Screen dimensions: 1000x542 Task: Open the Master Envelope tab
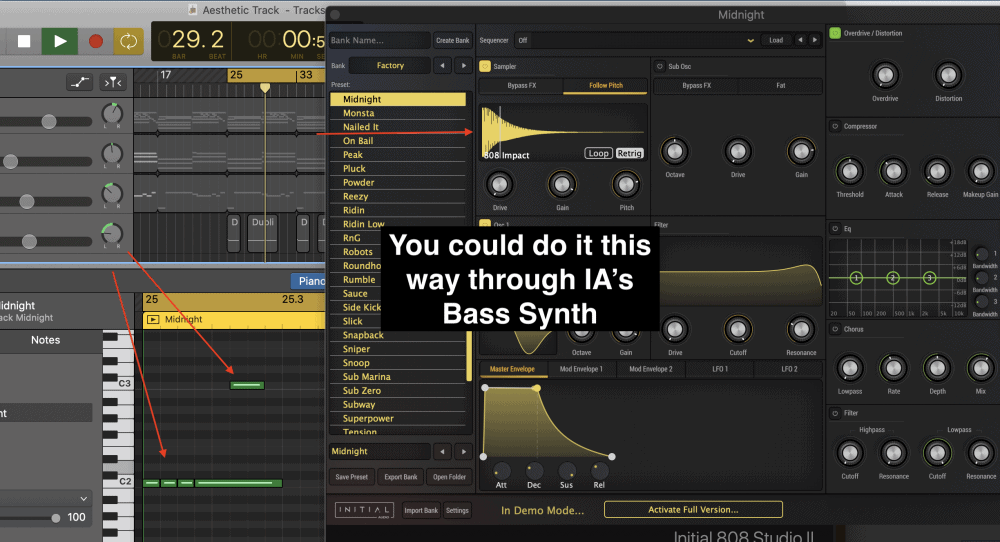511,369
